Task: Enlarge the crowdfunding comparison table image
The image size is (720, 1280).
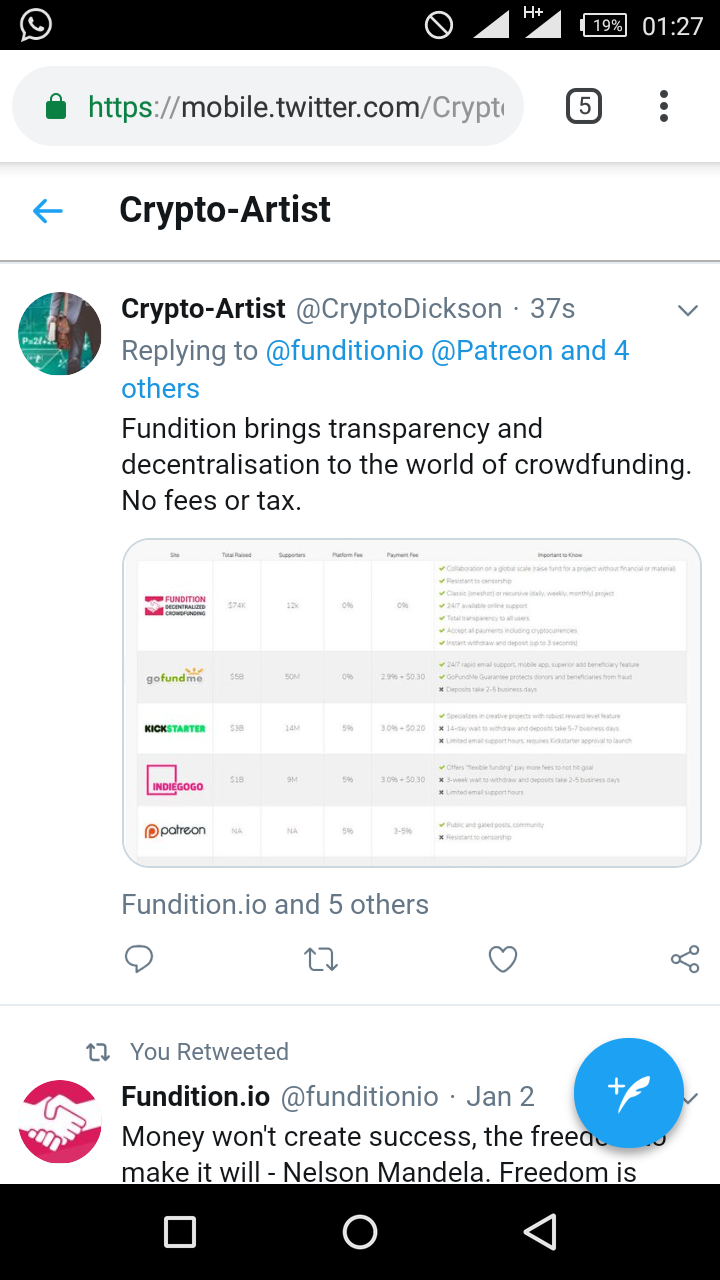Action: pyautogui.click(x=411, y=702)
